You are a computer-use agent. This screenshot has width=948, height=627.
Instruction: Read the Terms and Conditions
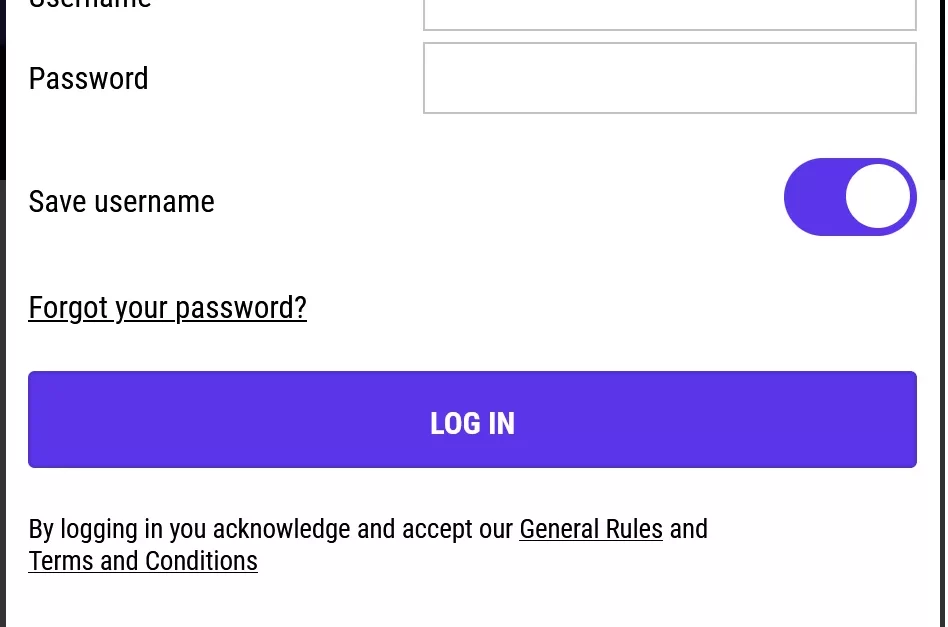pyautogui.click(x=143, y=561)
